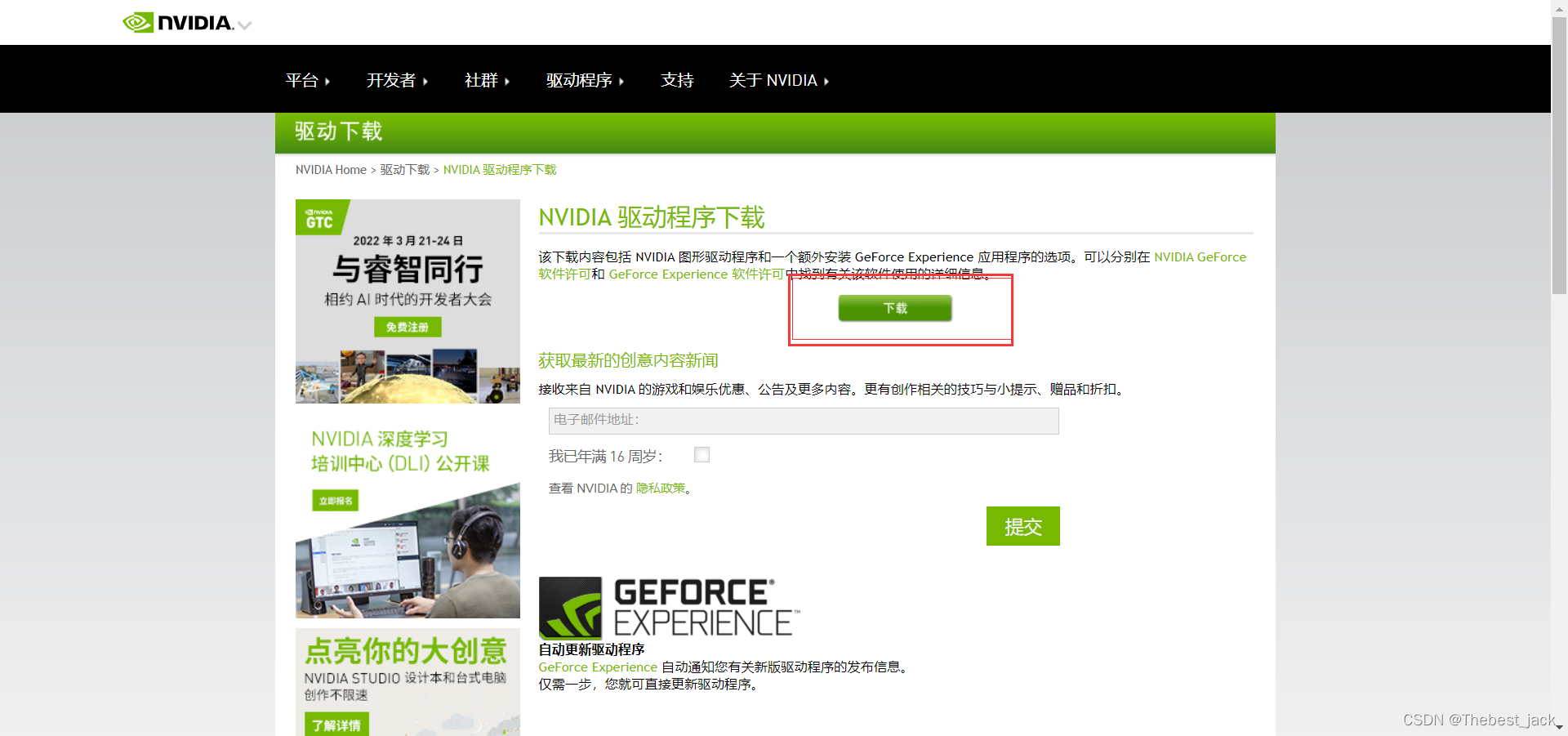Open the NVIDIA 深度学习培训中心 banner image
Image resolution: width=1568 pixels, height=736 pixels.
[x=408, y=516]
